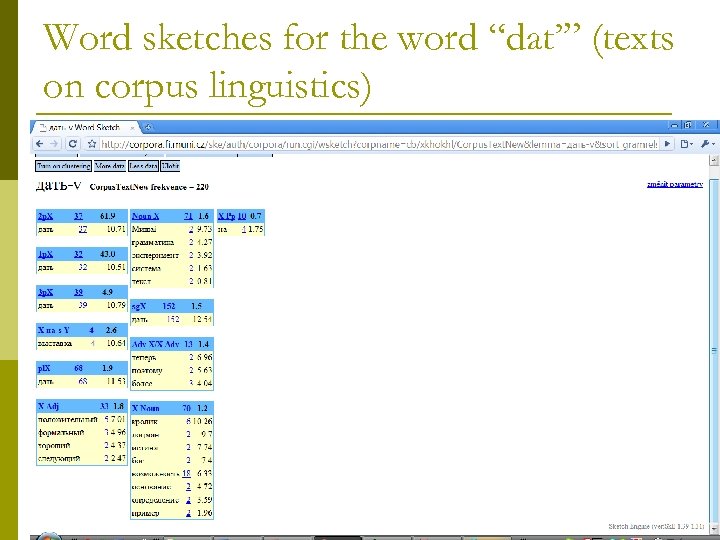Click the X Noun table header
The image size is (720, 540).
pos(172,408)
